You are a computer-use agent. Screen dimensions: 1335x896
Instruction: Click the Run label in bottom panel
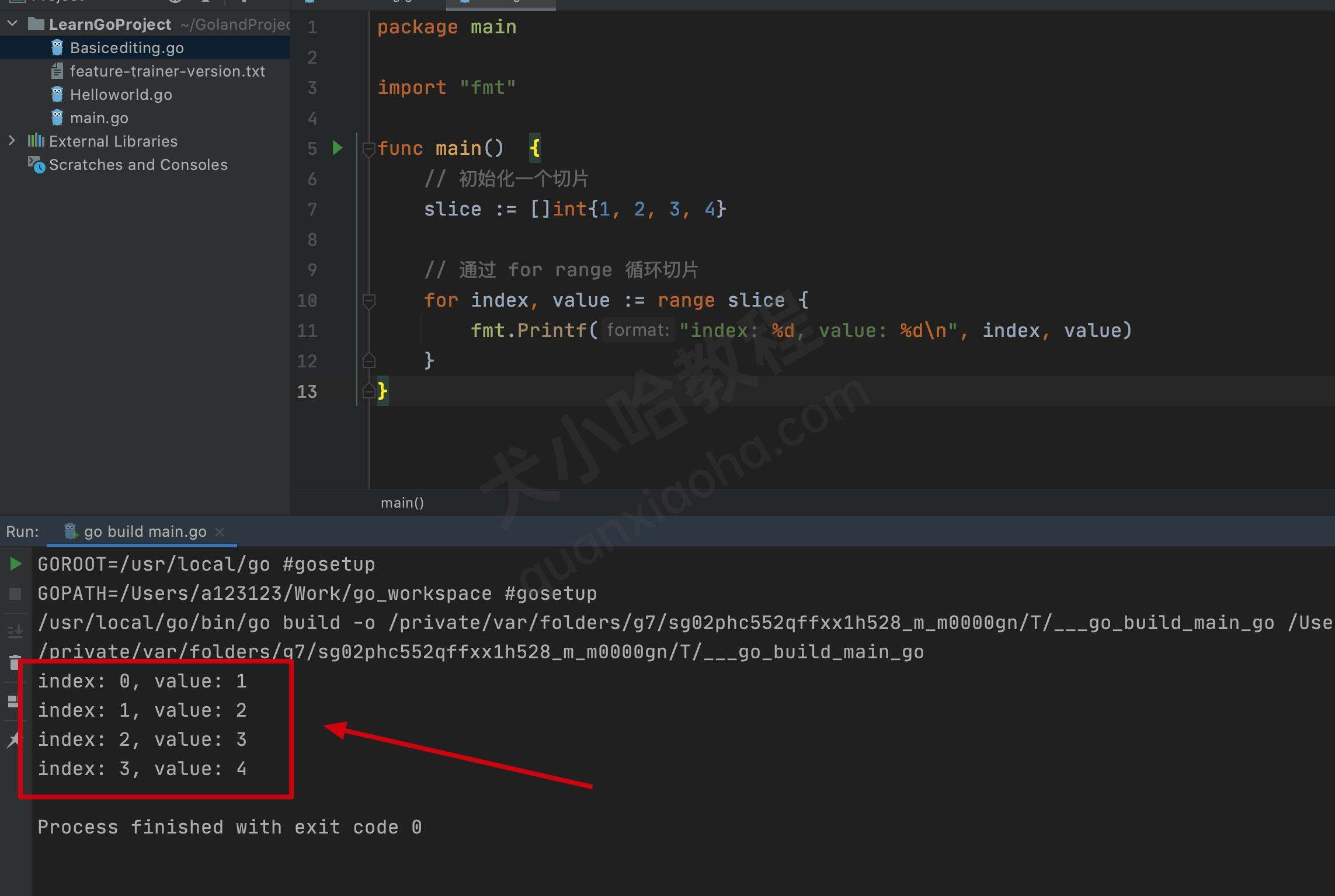(22, 531)
